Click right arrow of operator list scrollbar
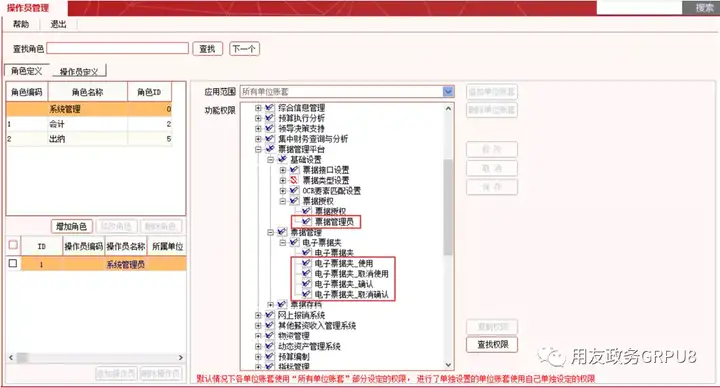720x388 pixels. pos(180,357)
